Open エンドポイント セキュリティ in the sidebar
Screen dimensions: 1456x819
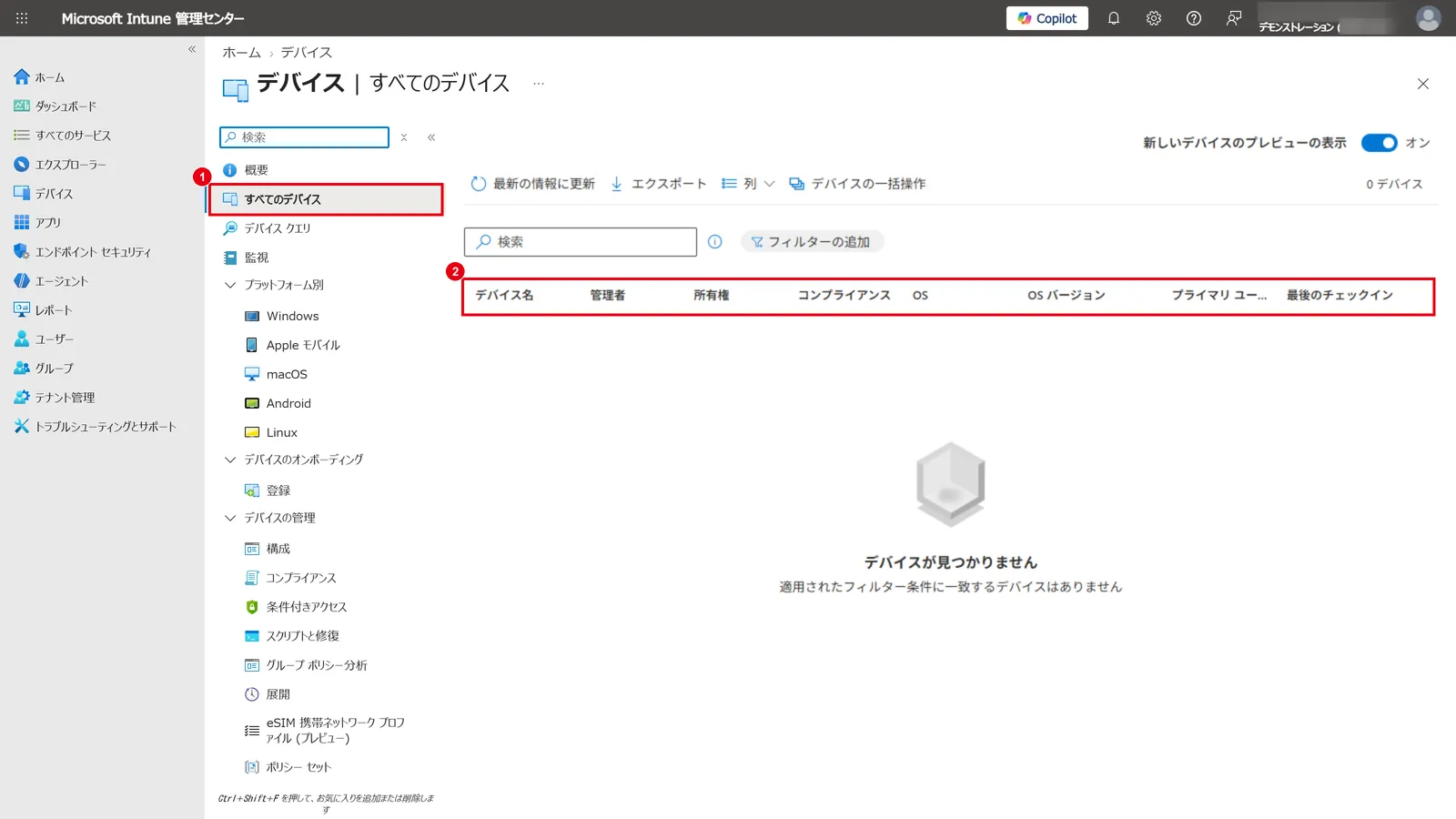[82, 252]
